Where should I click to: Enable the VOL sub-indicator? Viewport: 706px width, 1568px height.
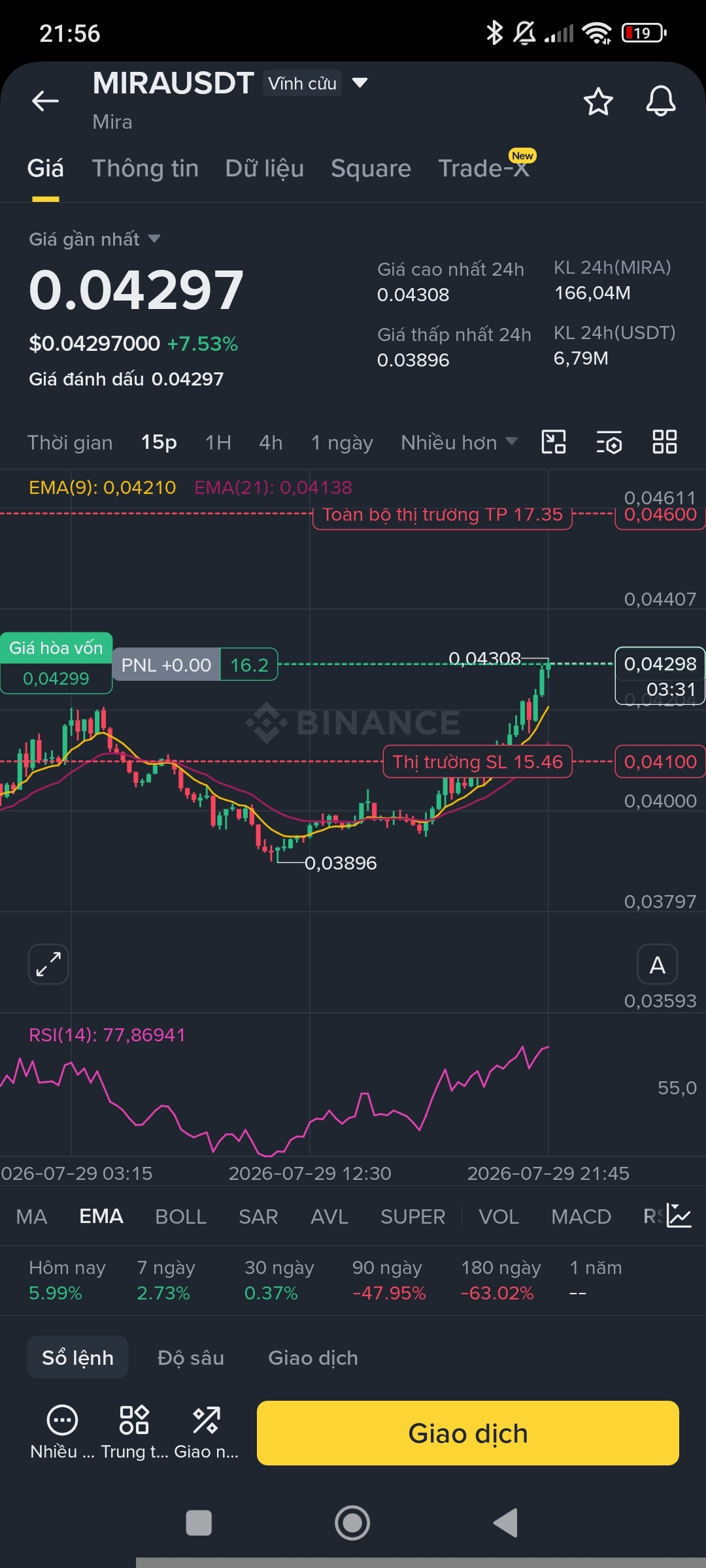tap(499, 1217)
